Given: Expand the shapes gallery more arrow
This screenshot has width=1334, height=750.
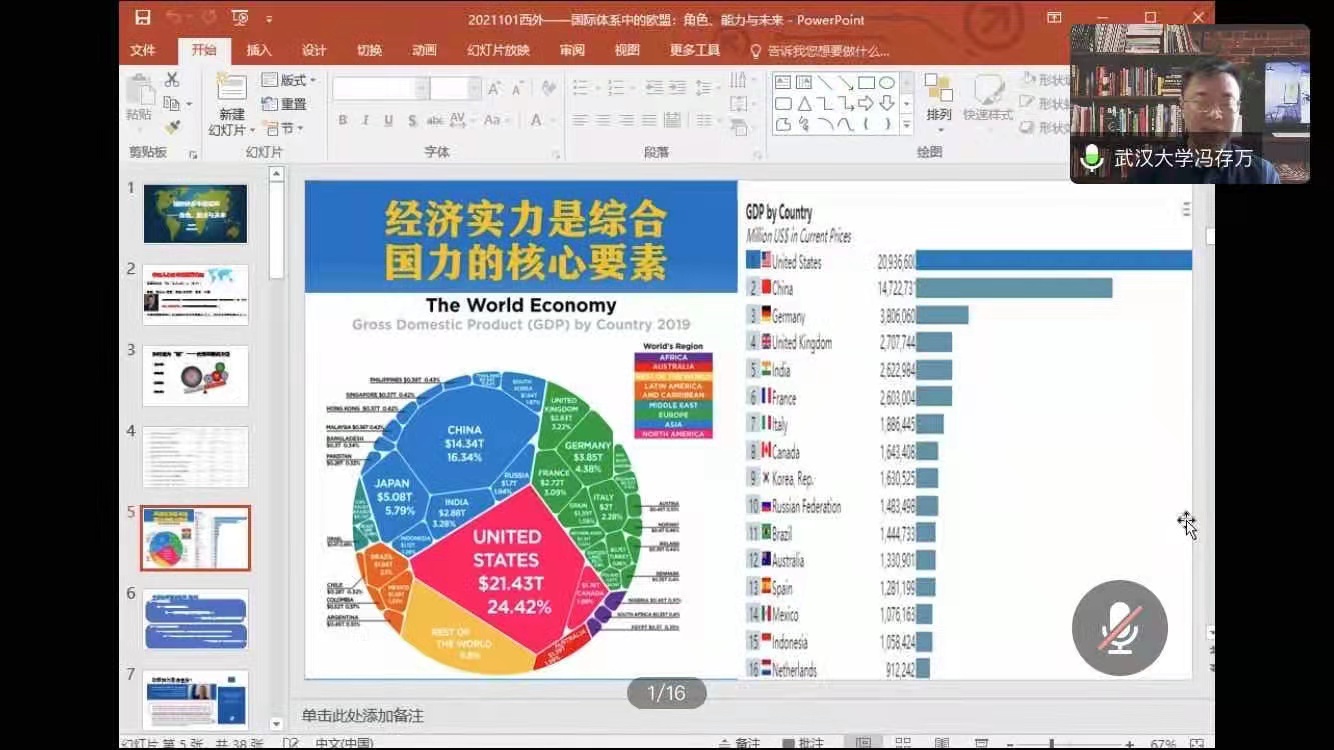Looking at the screenshot, I should point(906,126).
